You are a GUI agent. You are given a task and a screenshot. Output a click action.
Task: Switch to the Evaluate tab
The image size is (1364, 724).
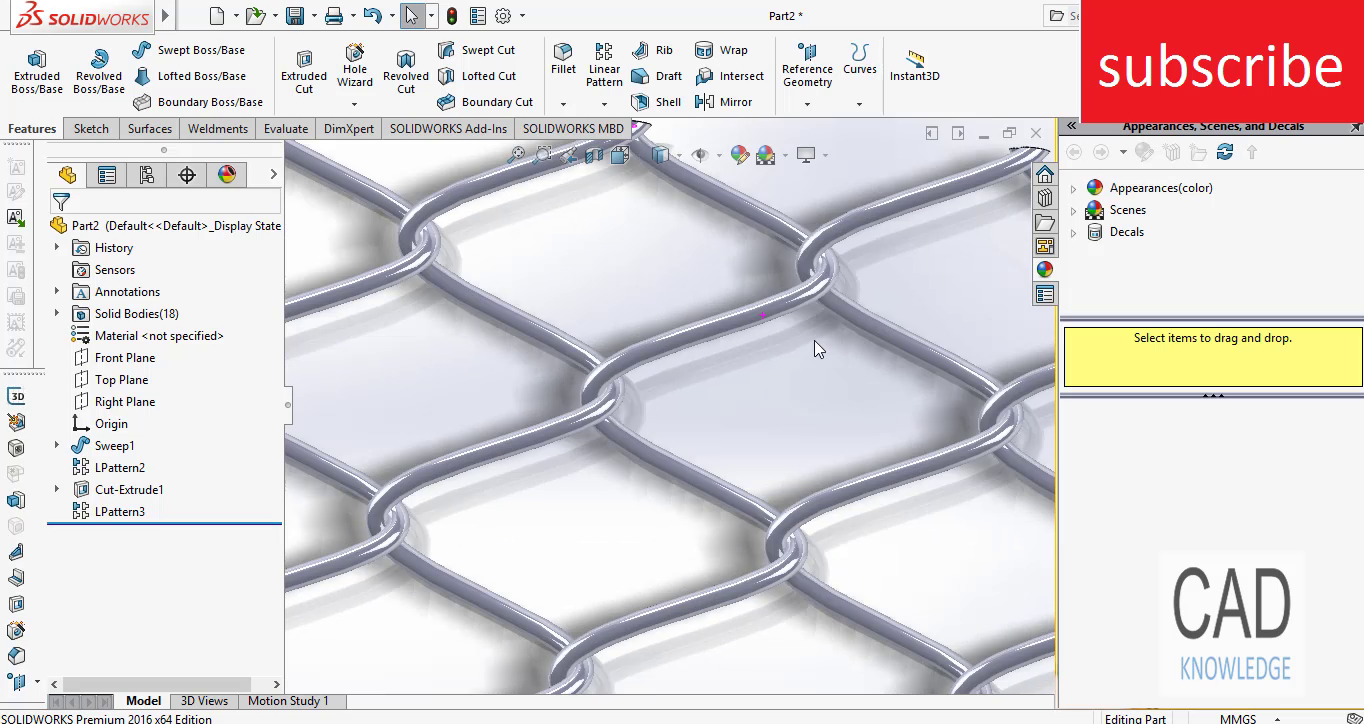pyautogui.click(x=286, y=128)
